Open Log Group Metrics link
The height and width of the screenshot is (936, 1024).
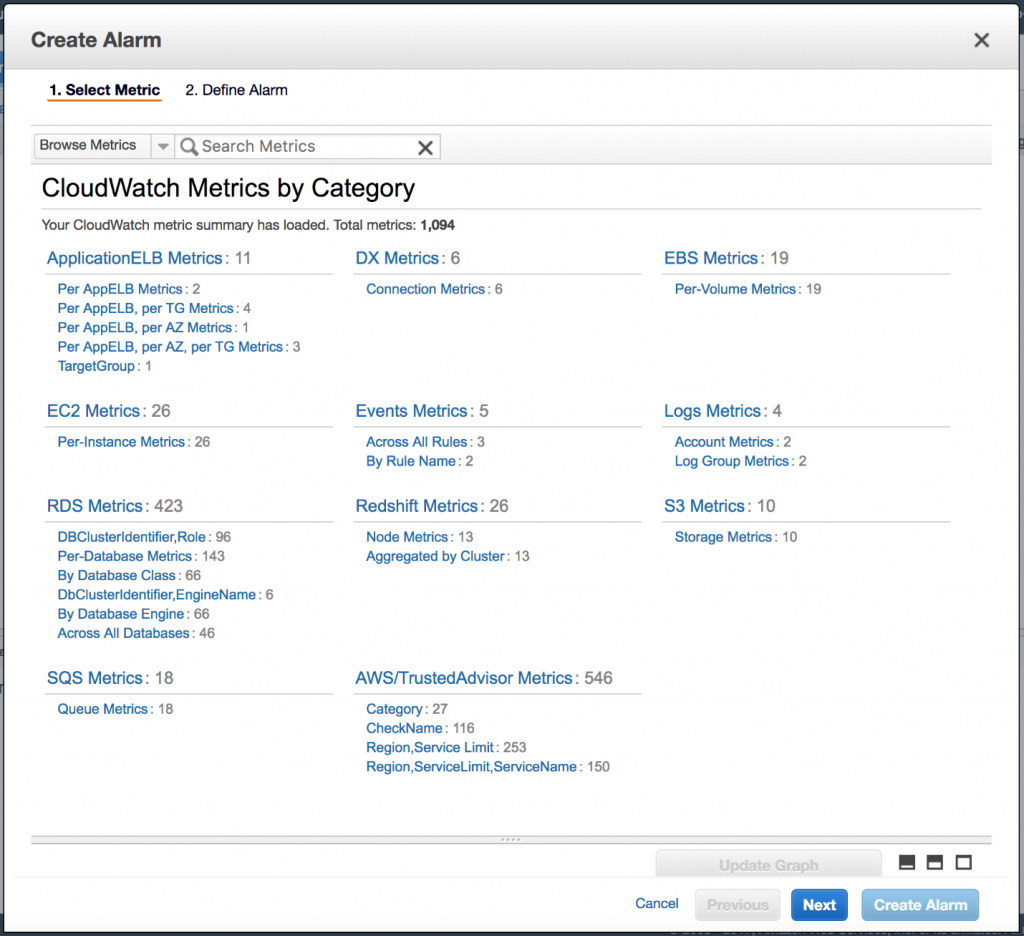(x=731, y=461)
